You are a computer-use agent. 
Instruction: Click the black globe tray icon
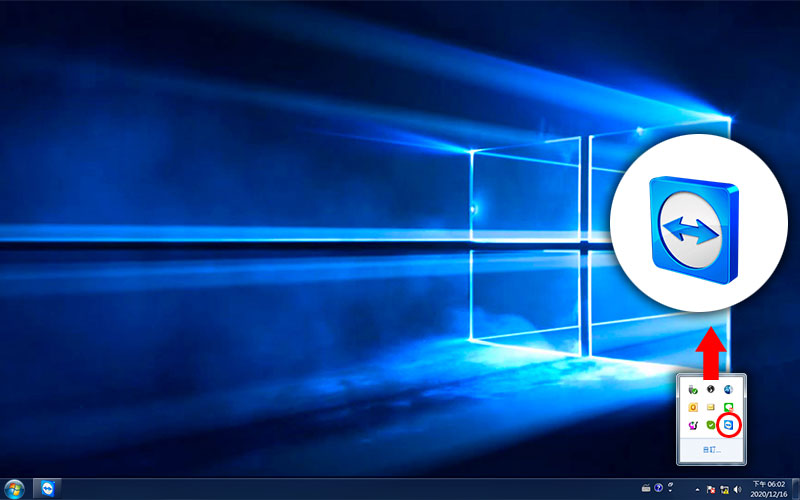tap(711, 389)
